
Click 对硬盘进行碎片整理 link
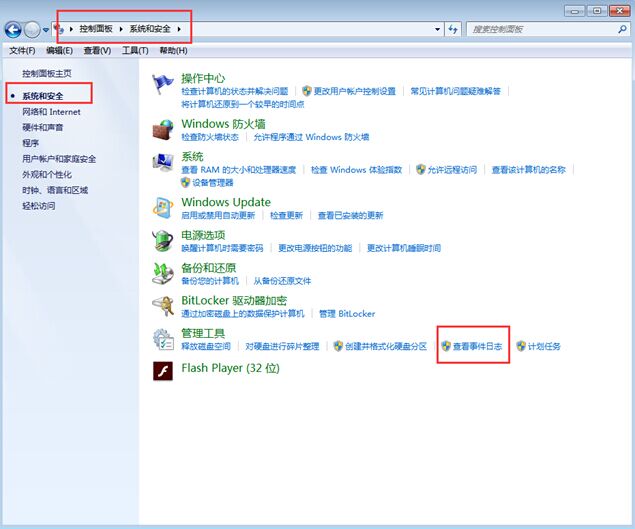coord(282,346)
